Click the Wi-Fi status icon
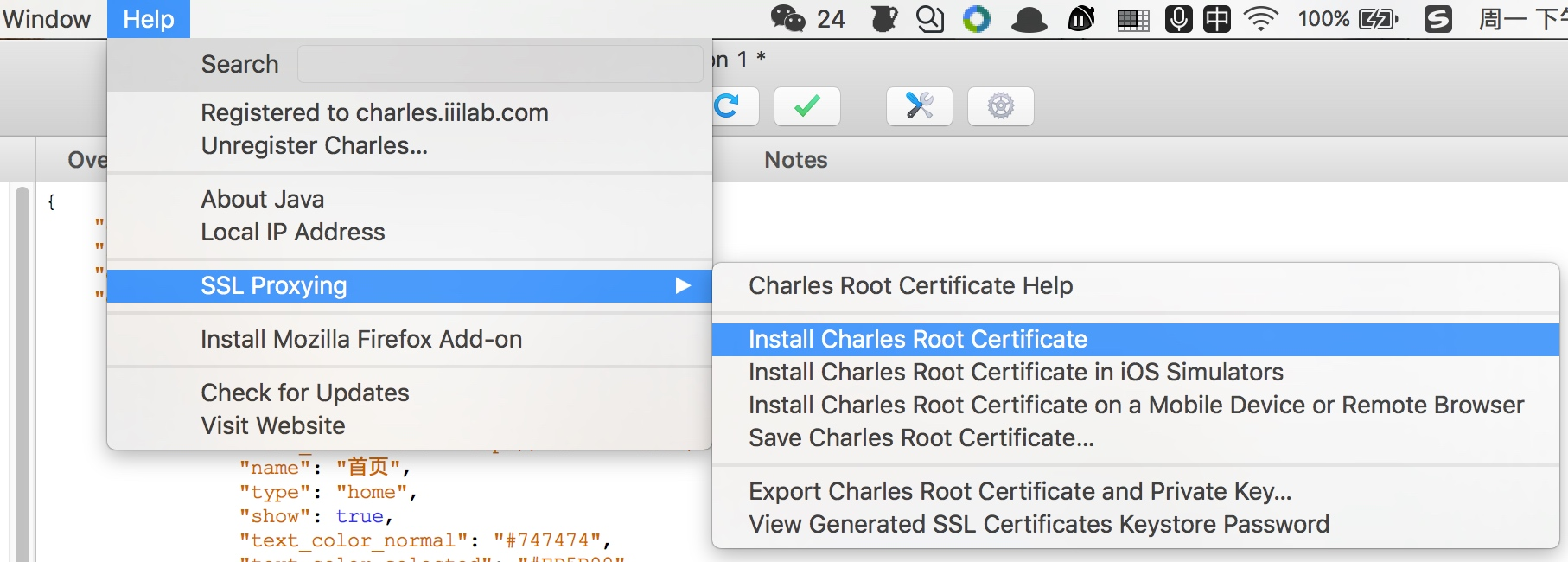This screenshot has height=562, width=1568. point(1261,19)
